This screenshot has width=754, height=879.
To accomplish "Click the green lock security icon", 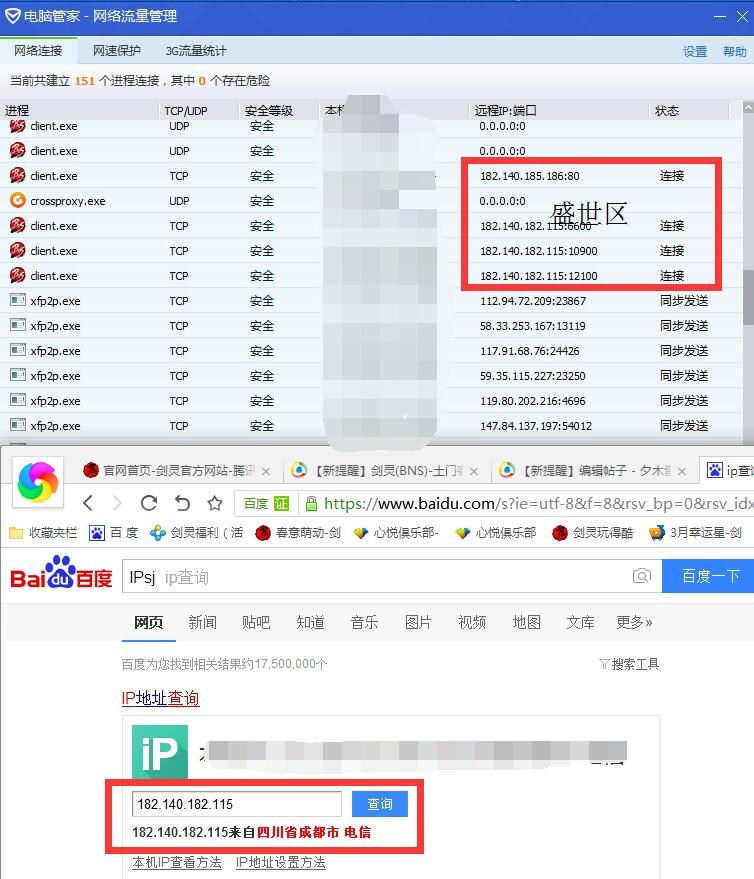I will pyautogui.click(x=311, y=503).
